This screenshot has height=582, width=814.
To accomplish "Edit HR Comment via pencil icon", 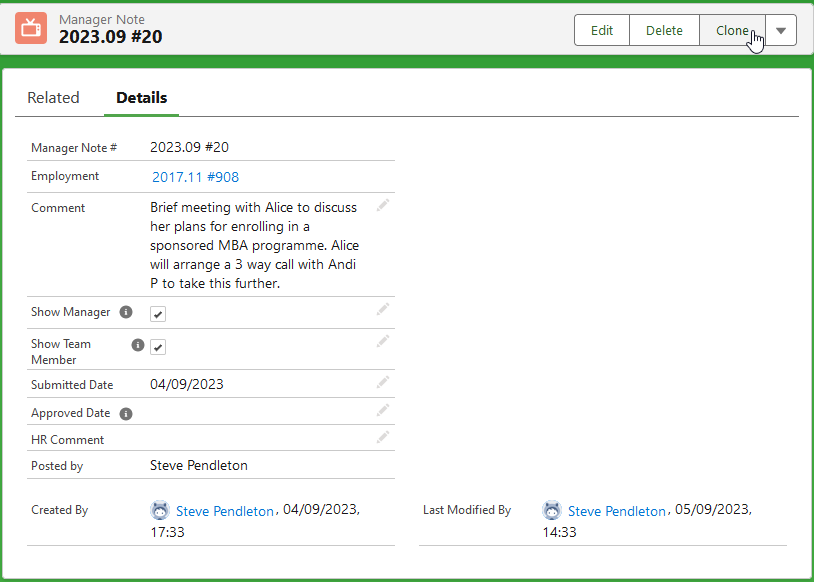I will coord(382,437).
